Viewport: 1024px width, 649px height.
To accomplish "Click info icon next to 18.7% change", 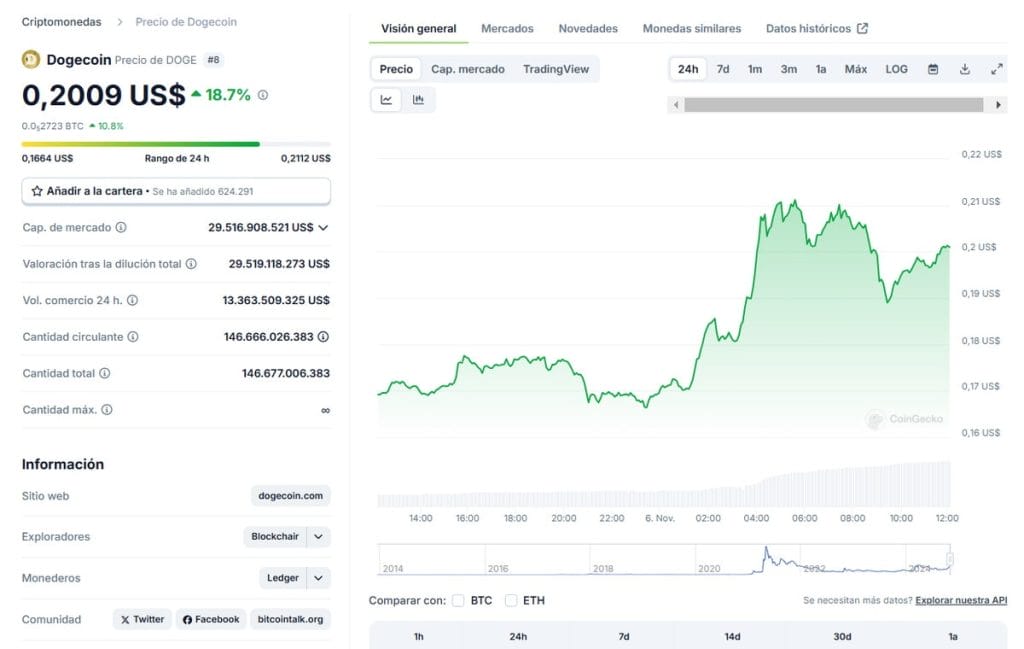I will coord(263,95).
